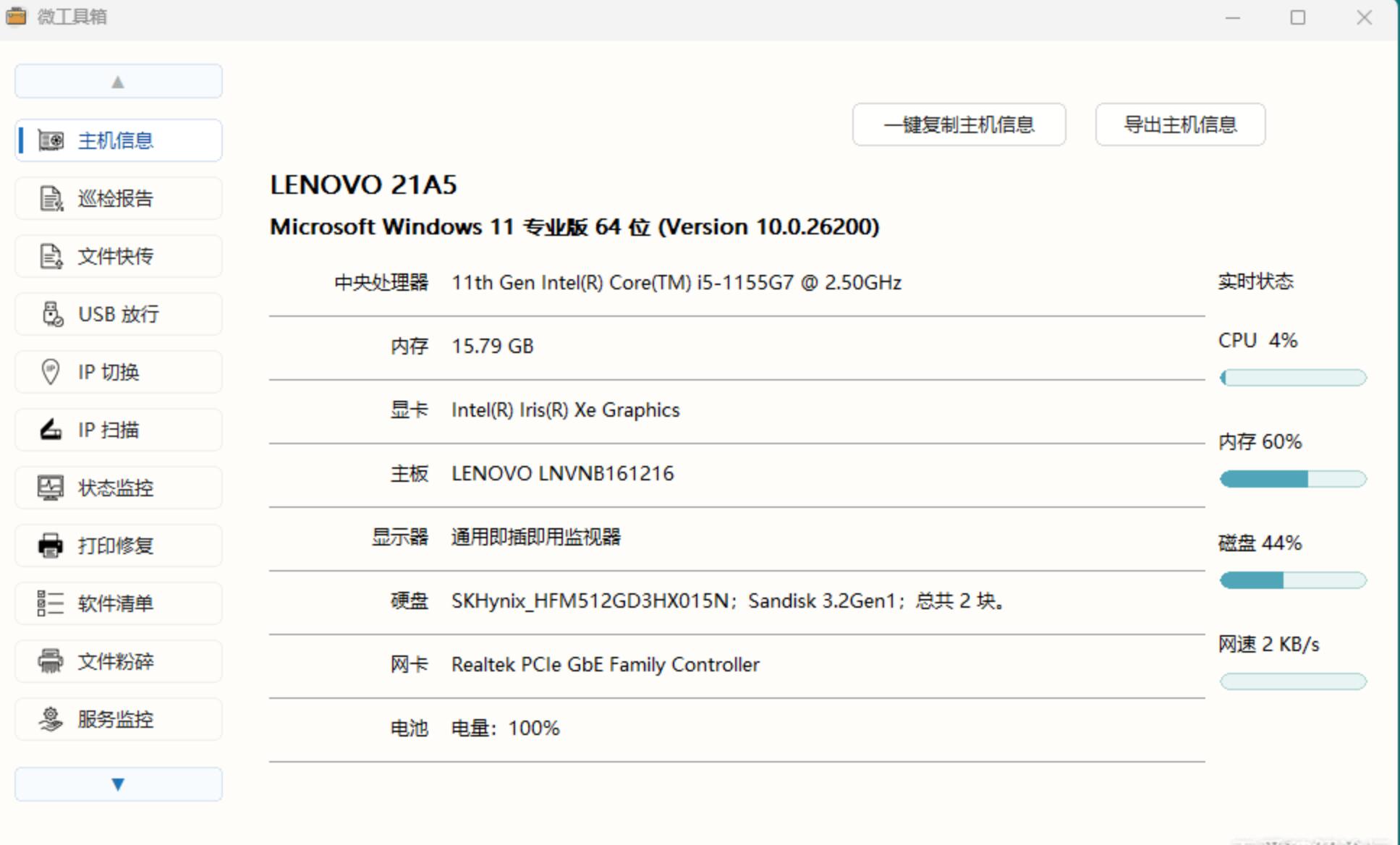Click the 磁盘 44% progress bar
Image resolution: width=1400 pixels, height=845 pixels.
point(1293,580)
